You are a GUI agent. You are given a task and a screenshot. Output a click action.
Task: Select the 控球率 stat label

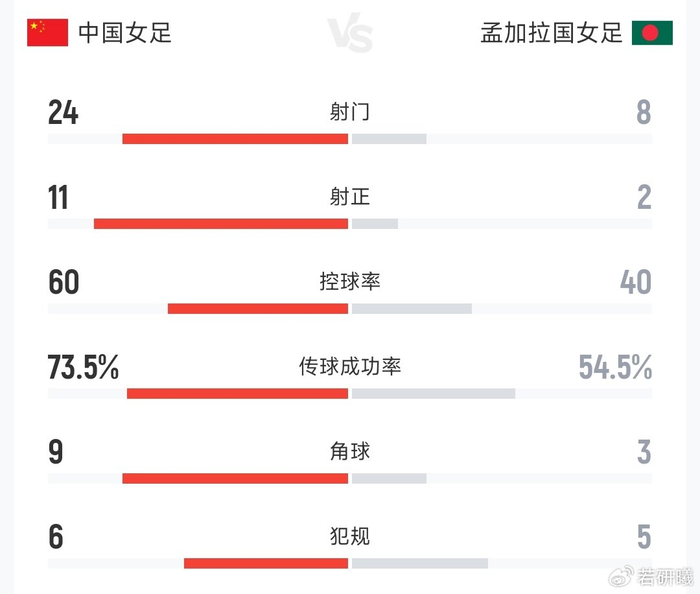point(350,282)
